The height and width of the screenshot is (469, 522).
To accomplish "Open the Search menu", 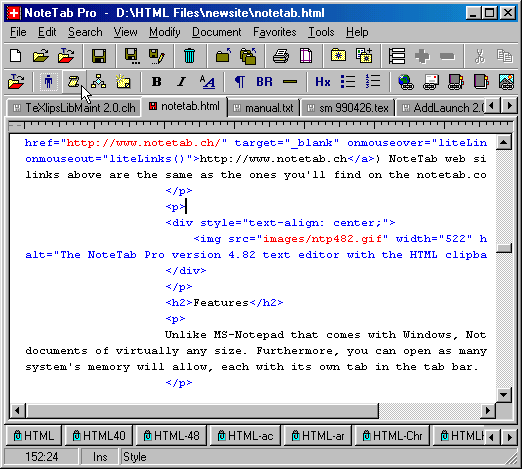I will coord(85,32).
